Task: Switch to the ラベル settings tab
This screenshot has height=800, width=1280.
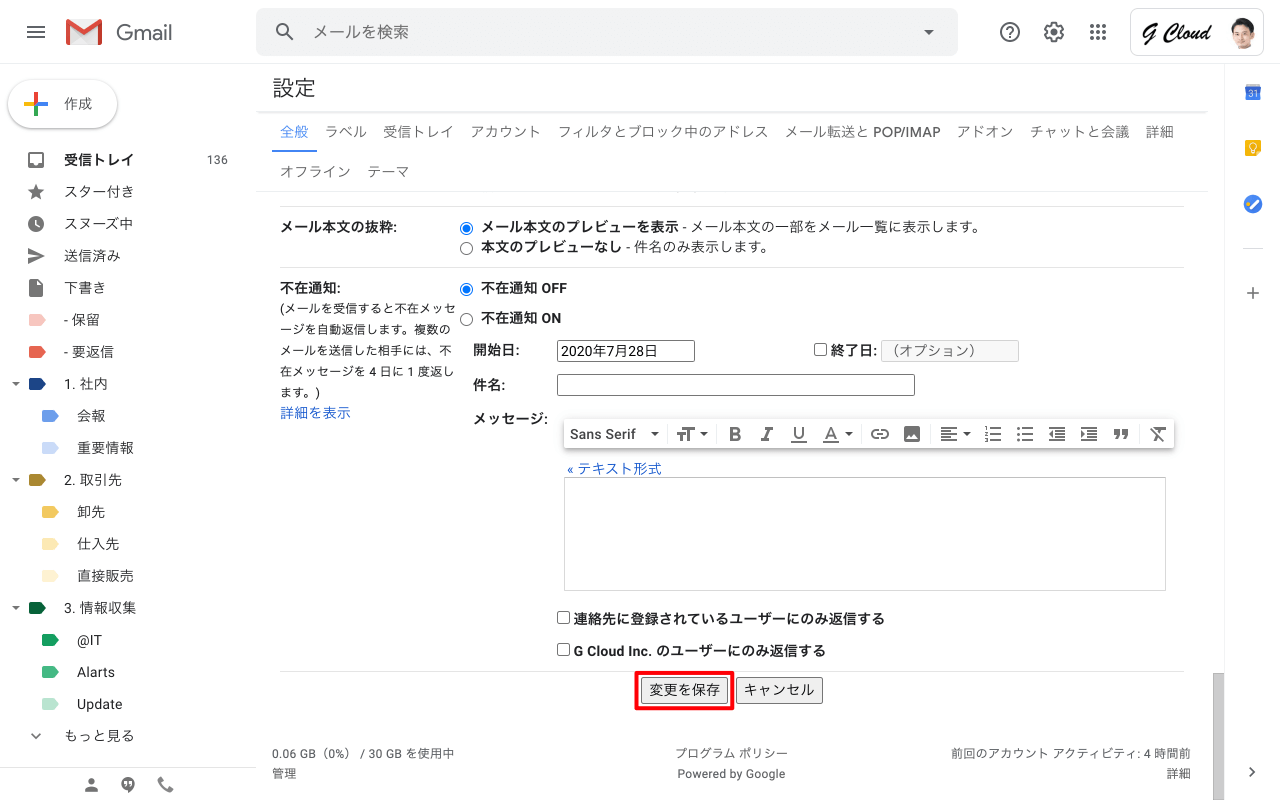Action: pos(346,132)
